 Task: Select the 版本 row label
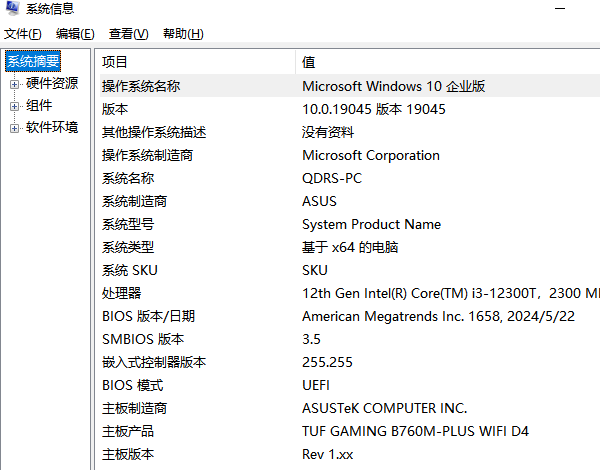point(115,109)
